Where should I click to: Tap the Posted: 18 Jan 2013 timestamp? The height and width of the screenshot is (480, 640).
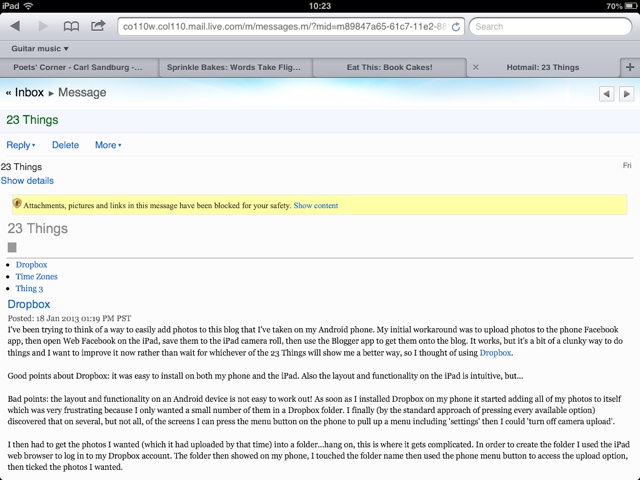coord(69,318)
